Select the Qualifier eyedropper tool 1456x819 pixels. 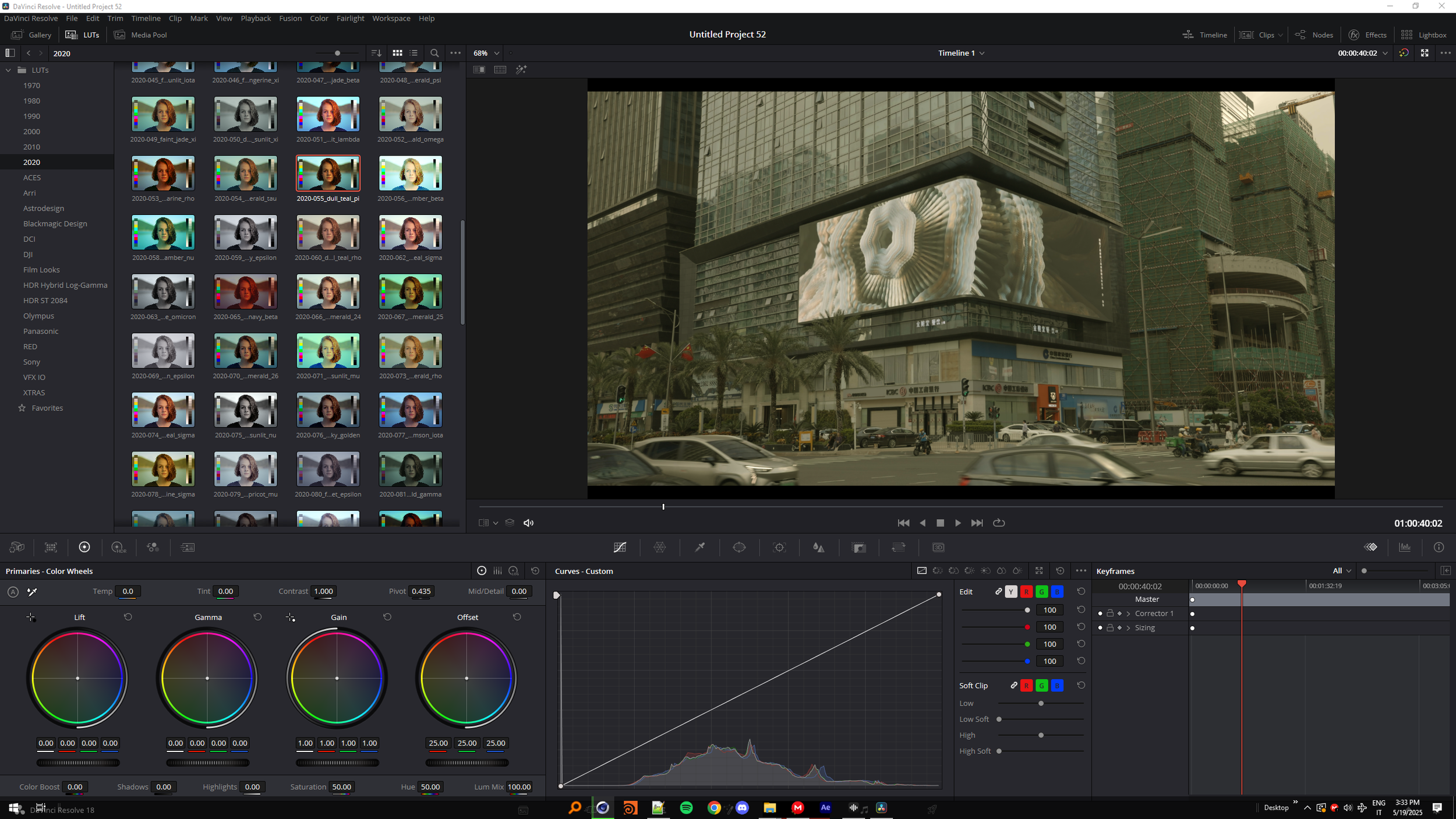pyautogui.click(x=699, y=547)
